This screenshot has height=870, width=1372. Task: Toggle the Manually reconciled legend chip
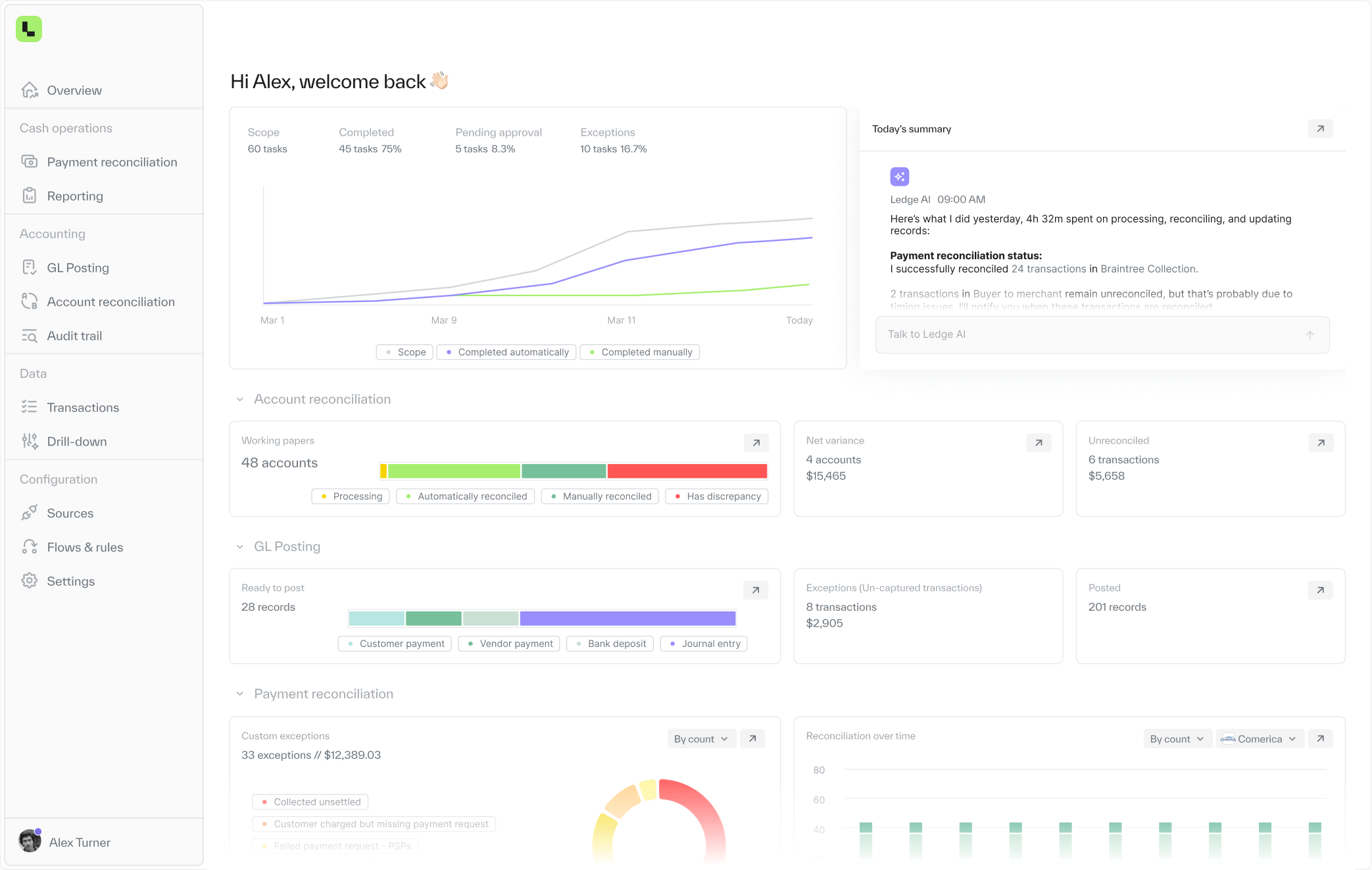[600, 496]
